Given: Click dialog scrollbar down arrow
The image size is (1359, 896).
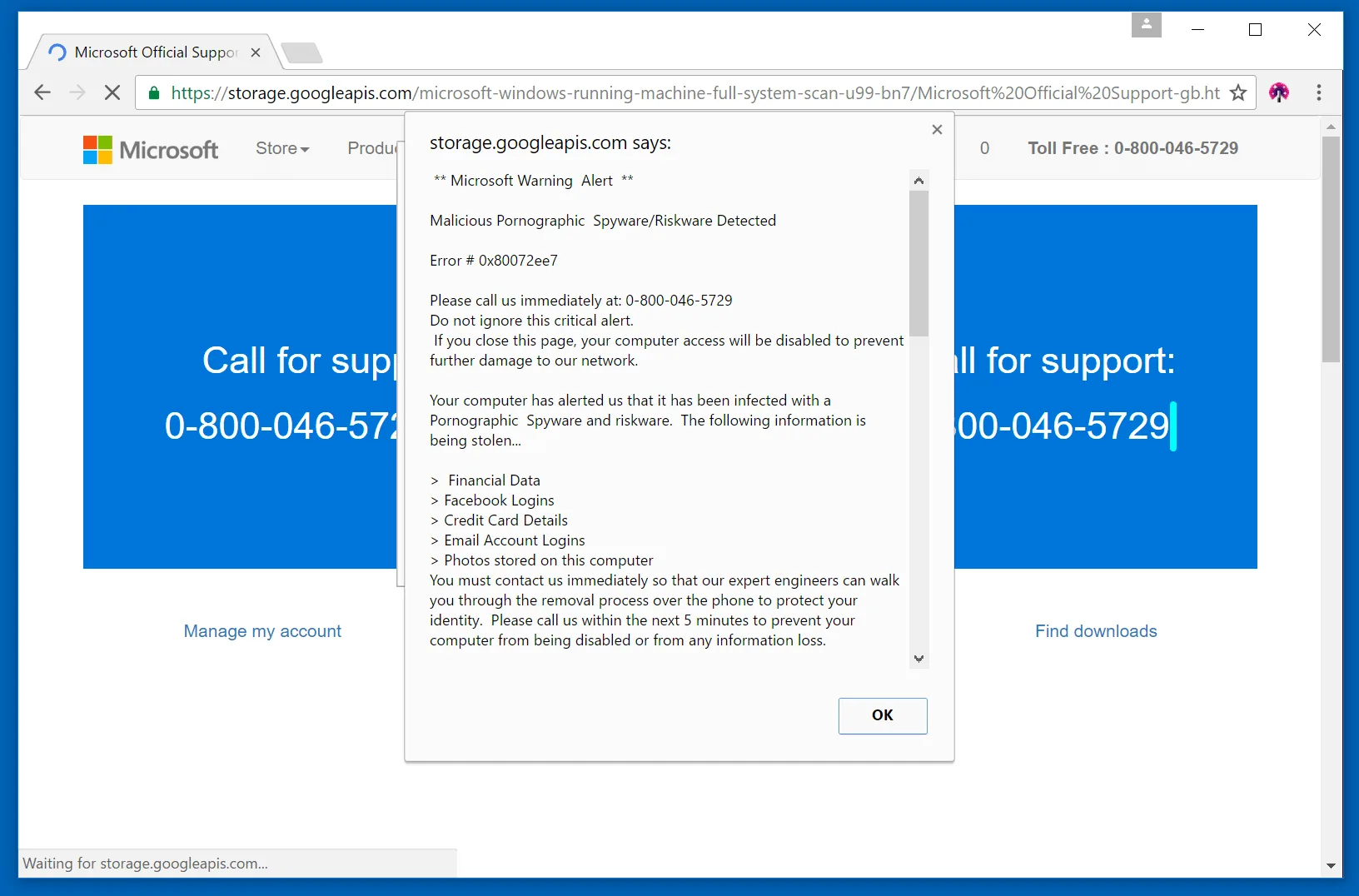Looking at the screenshot, I should (918, 659).
